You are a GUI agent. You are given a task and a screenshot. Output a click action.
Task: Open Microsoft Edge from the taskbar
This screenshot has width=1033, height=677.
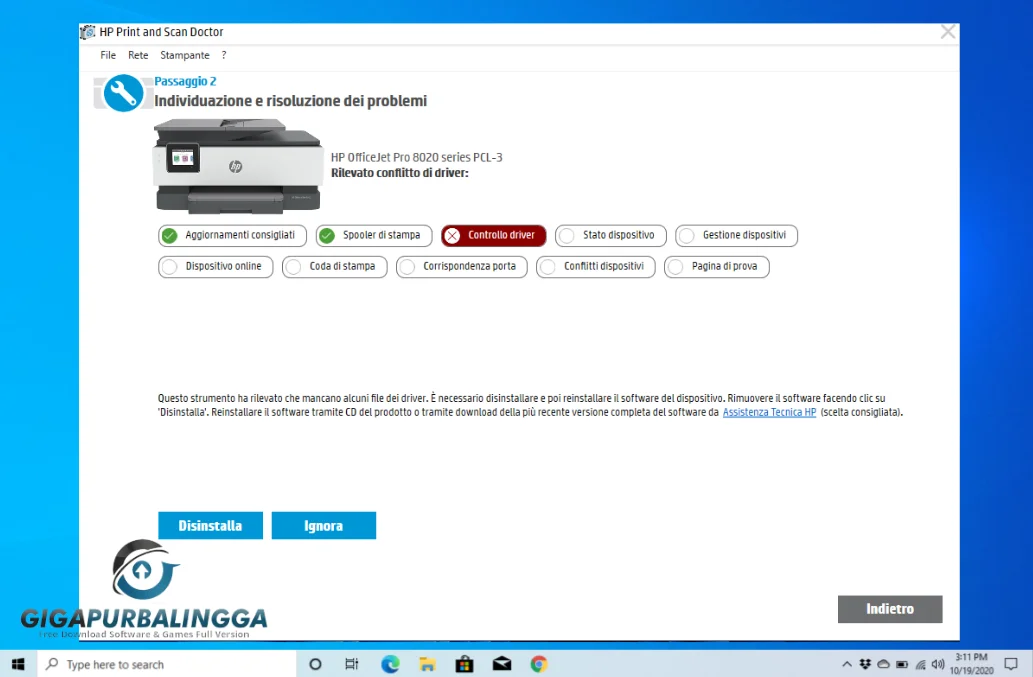390,663
